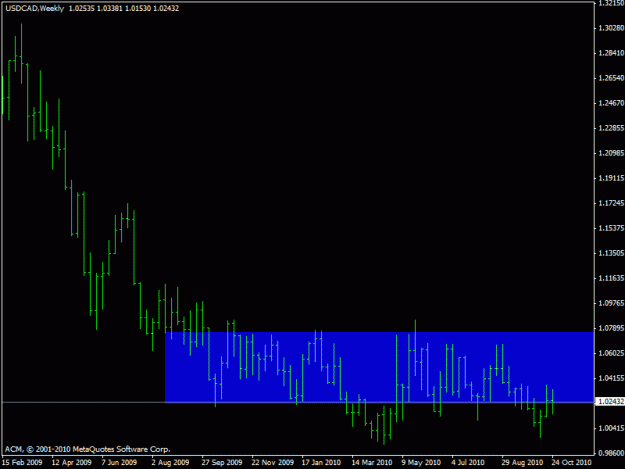
Task: Click the 1.06025 price scale value
Action: [611, 353]
